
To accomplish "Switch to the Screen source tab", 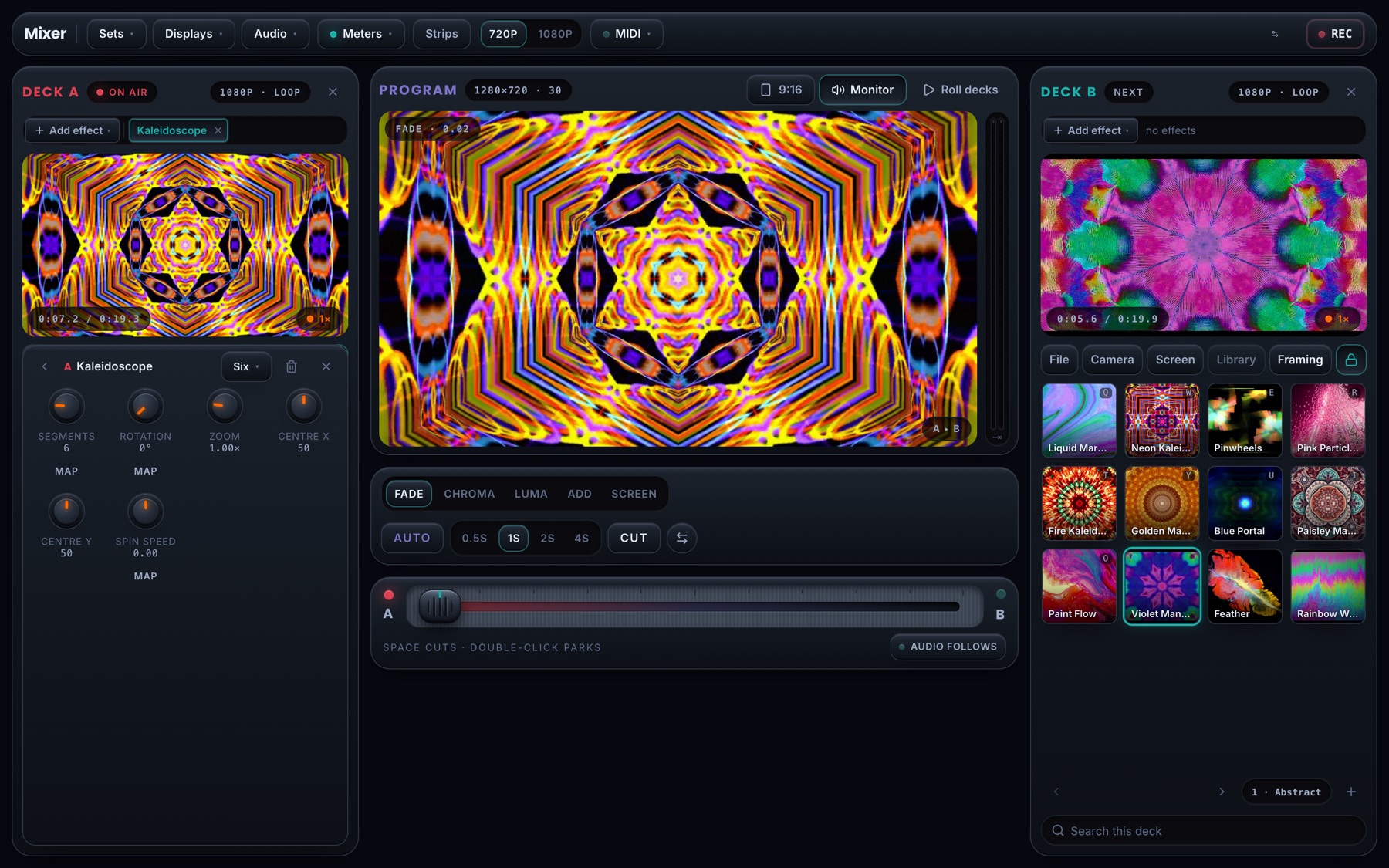I will (1175, 360).
